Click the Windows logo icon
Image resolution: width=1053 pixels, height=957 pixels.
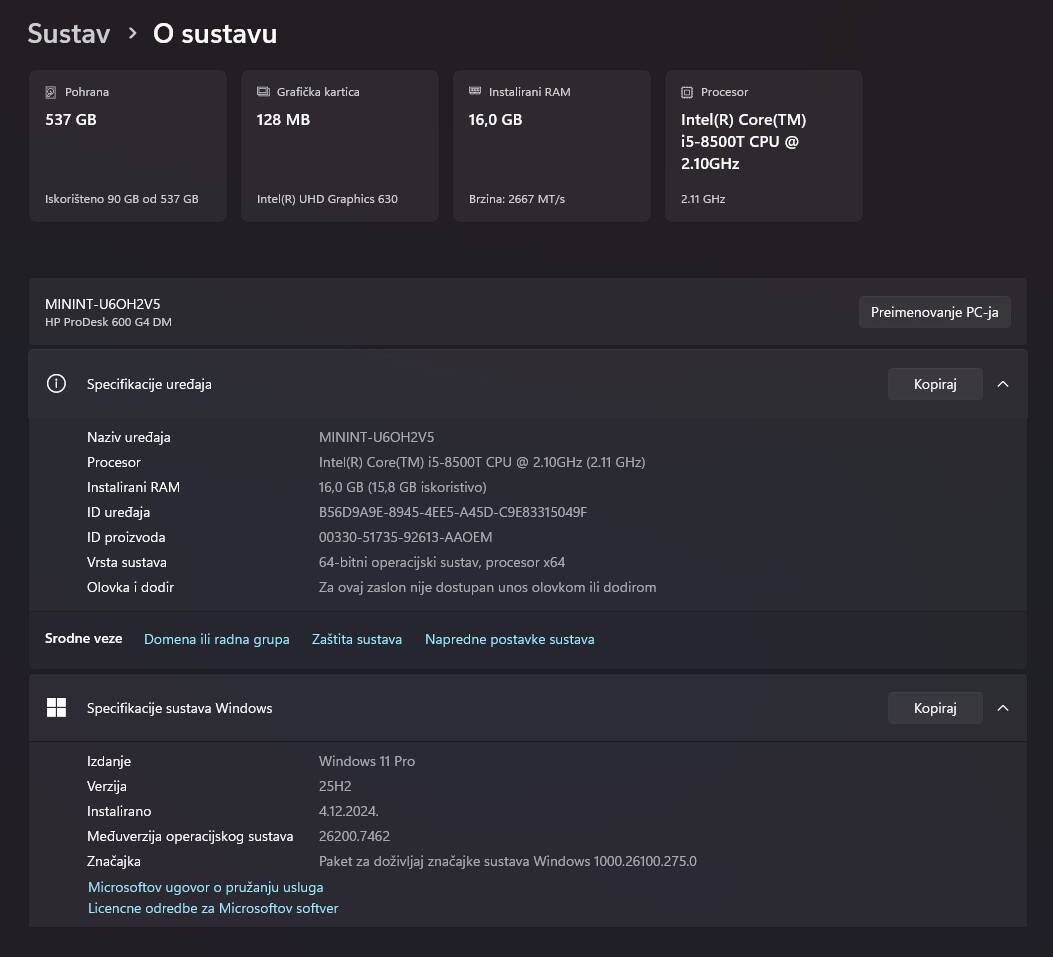(x=57, y=708)
